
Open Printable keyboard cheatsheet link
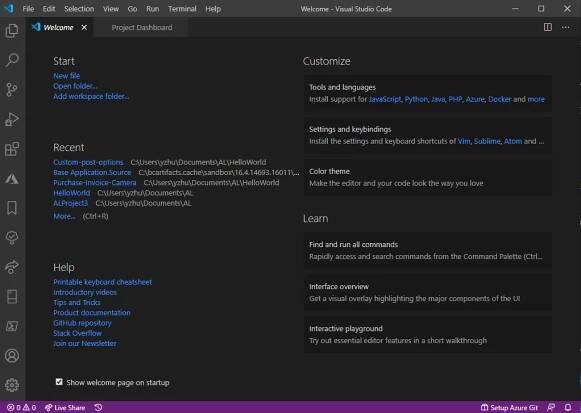102,282
